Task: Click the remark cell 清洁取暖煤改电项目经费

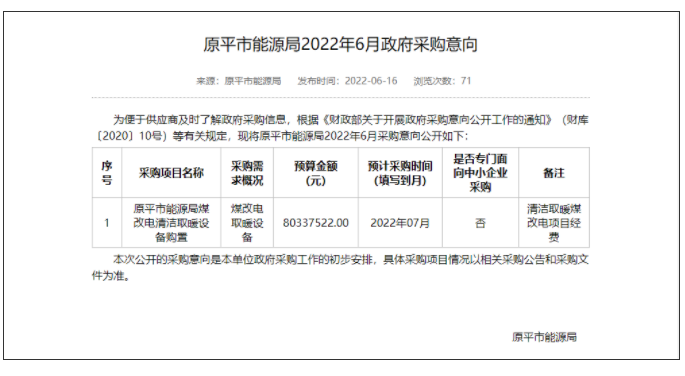Action: click(554, 223)
